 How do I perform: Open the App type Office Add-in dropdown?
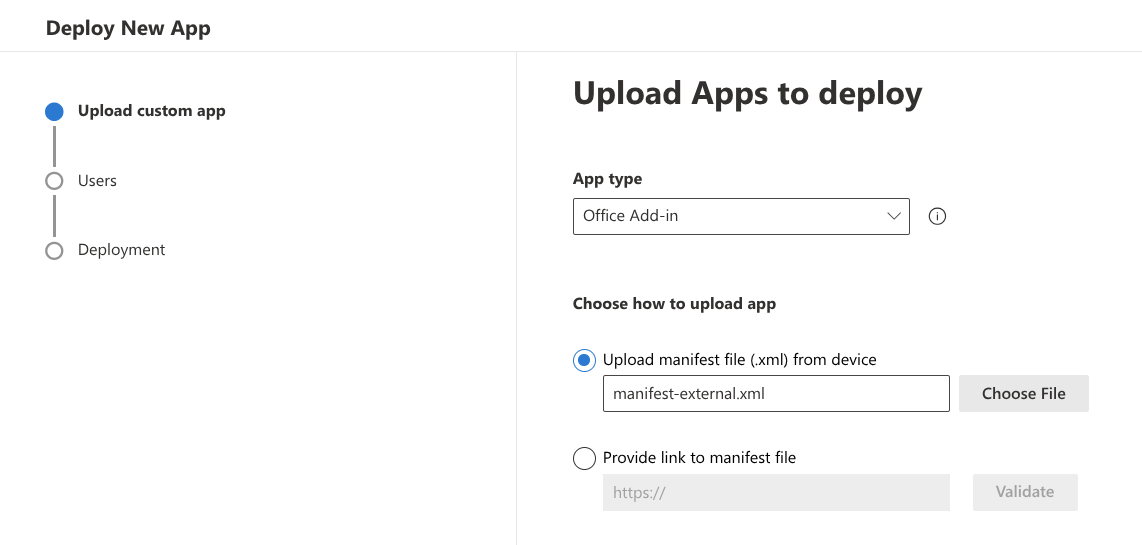click(x=740, y=216)
